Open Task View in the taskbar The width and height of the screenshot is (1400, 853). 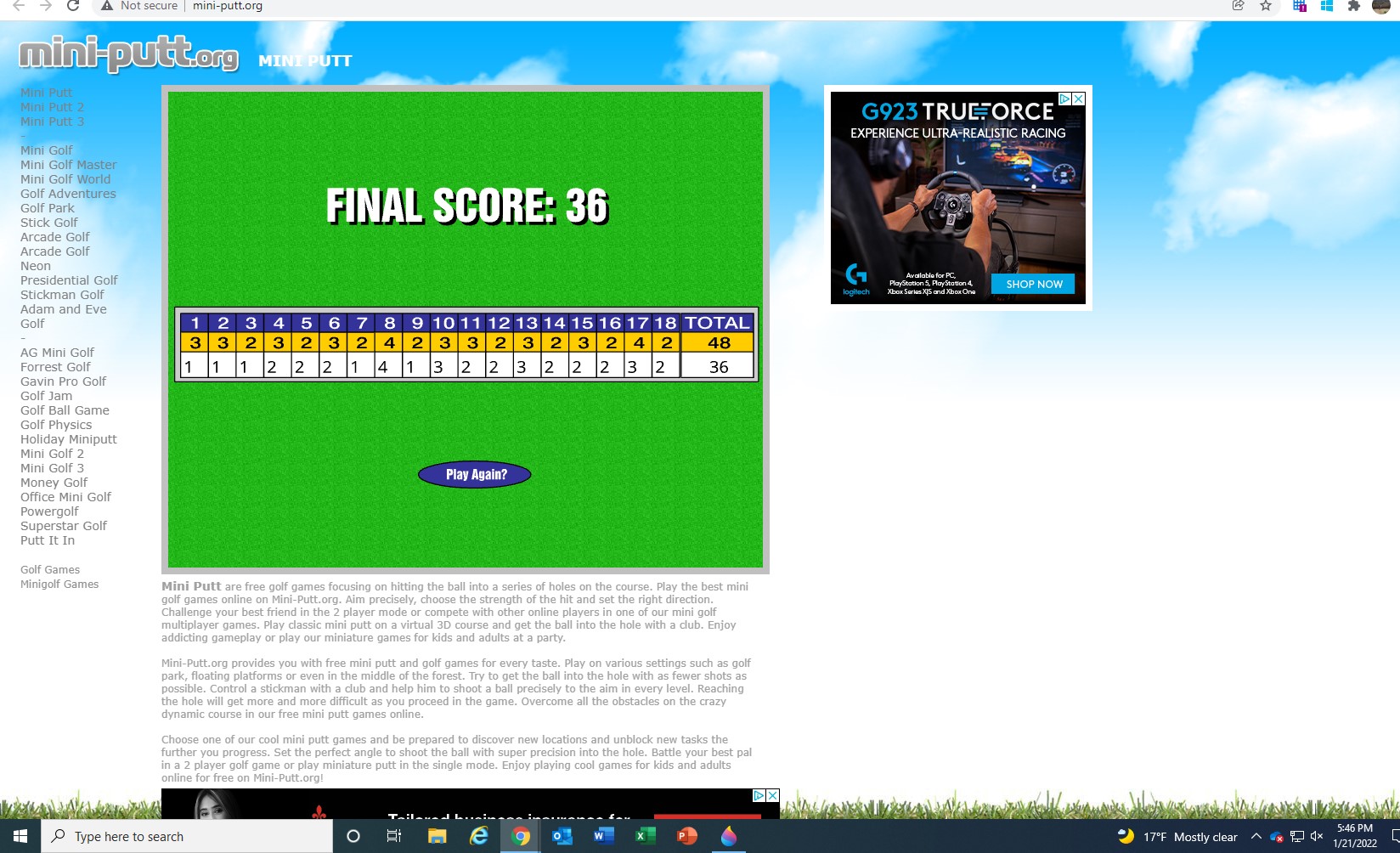pyautogui.click(x=394, y=836)
